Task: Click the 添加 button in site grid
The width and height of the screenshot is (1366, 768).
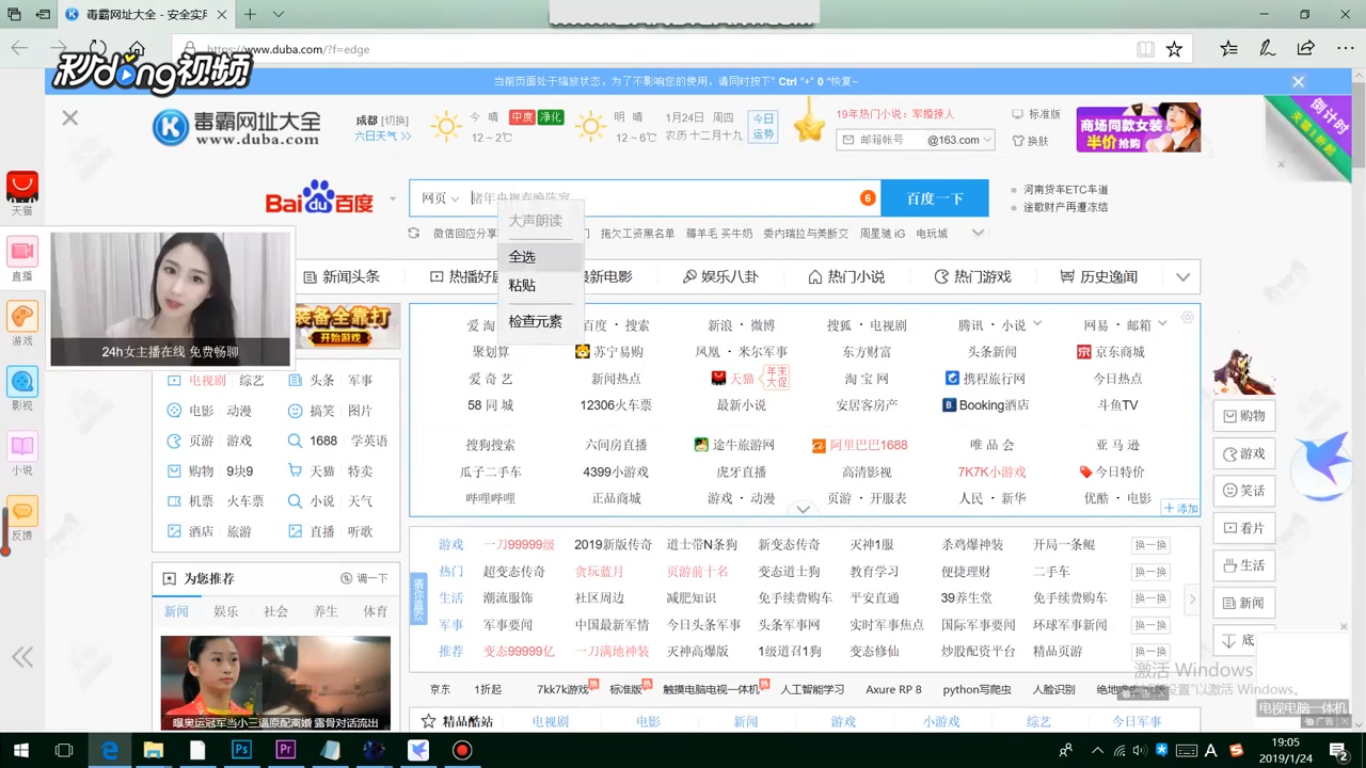Action: click(x=1181, y=508)
